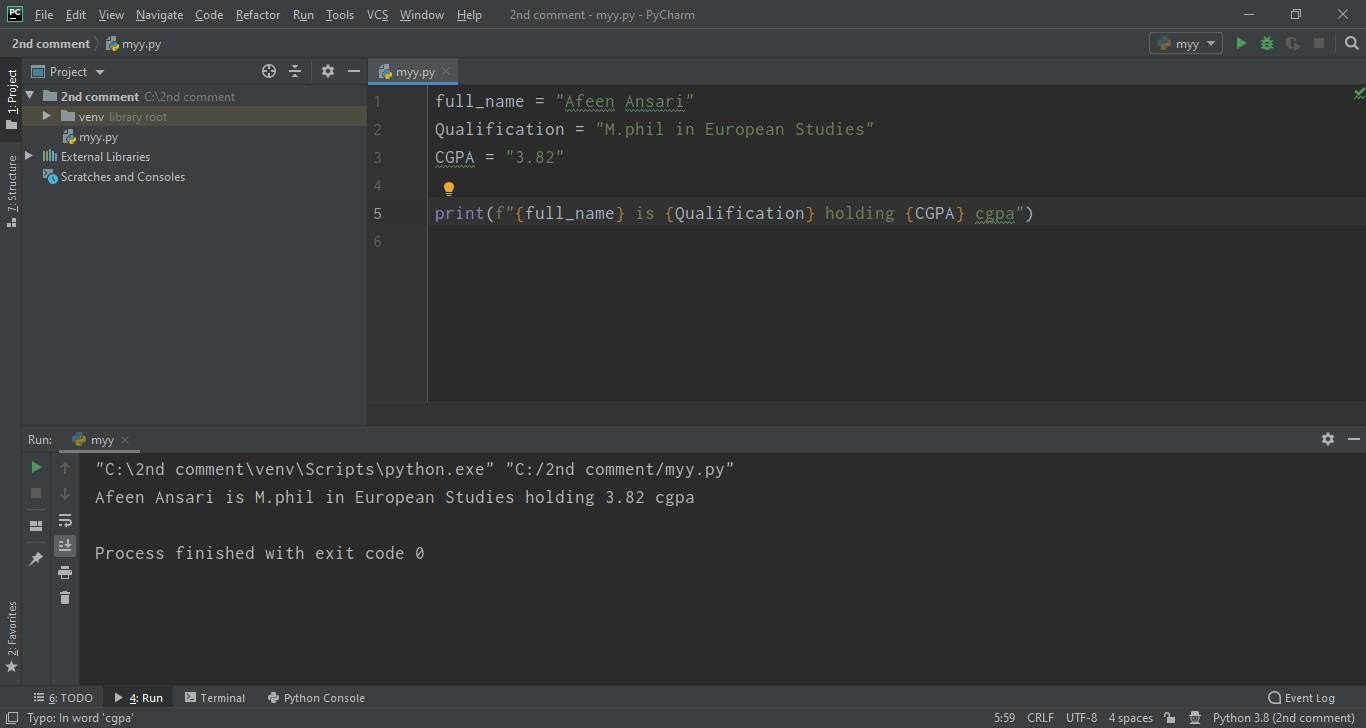Toggle scroll to end in Run console
The height and width of the screenshot is (728, 1366).
[x=65, y=545]
